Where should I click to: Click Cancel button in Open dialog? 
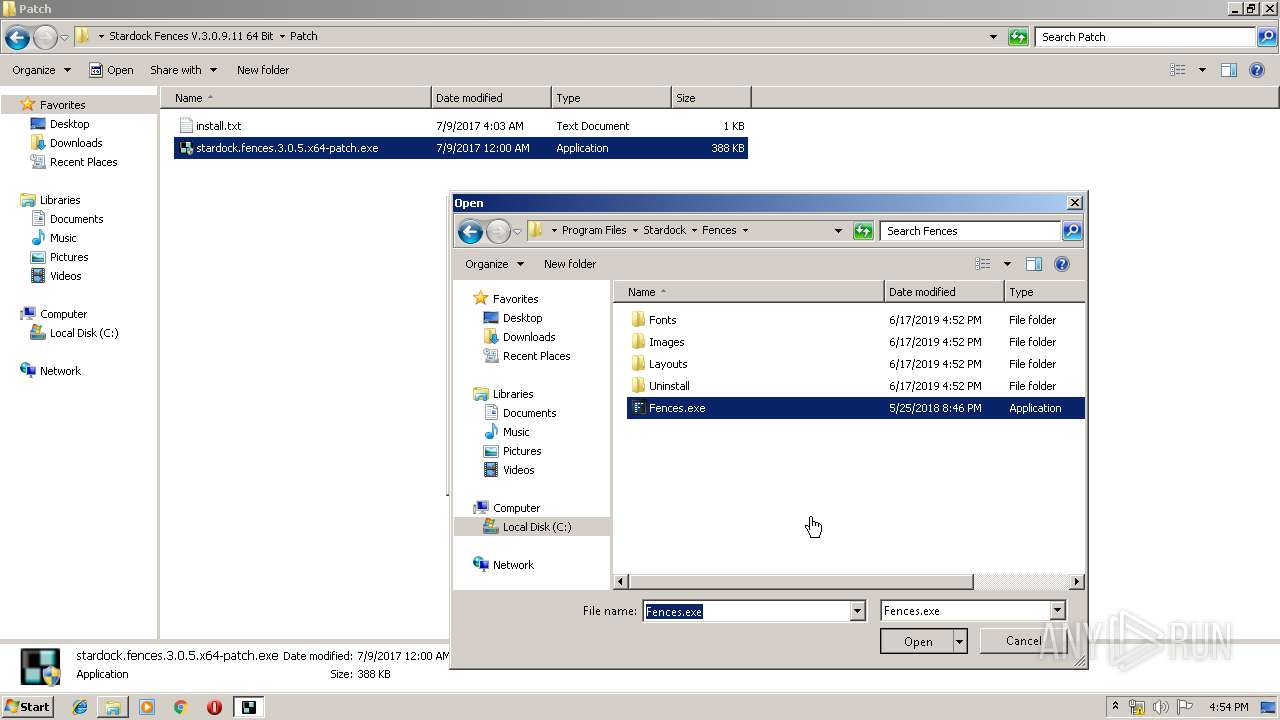pyautogui.click(x=1023, y=641)
